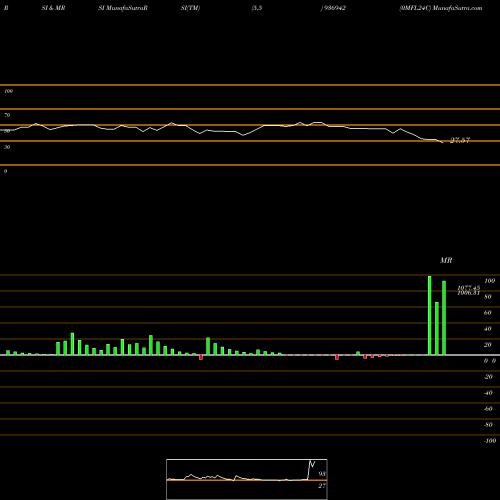Click the '27' value in the mini chart
Screen dimensions: 500x500
pyautogui.click(x=322, y=486)
